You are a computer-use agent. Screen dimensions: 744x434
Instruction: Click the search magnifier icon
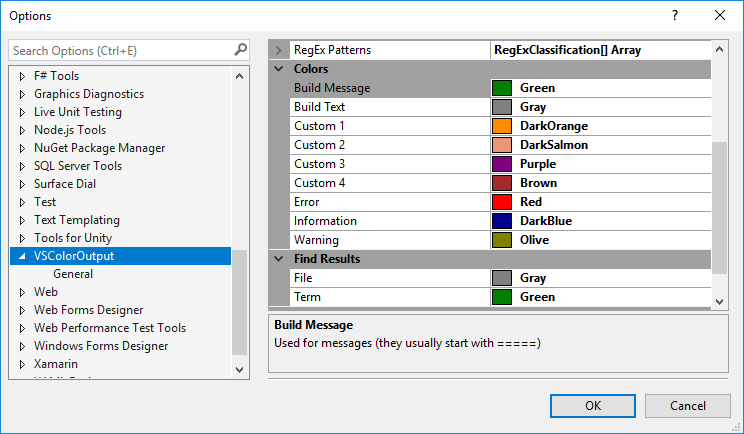click(240, 49)
